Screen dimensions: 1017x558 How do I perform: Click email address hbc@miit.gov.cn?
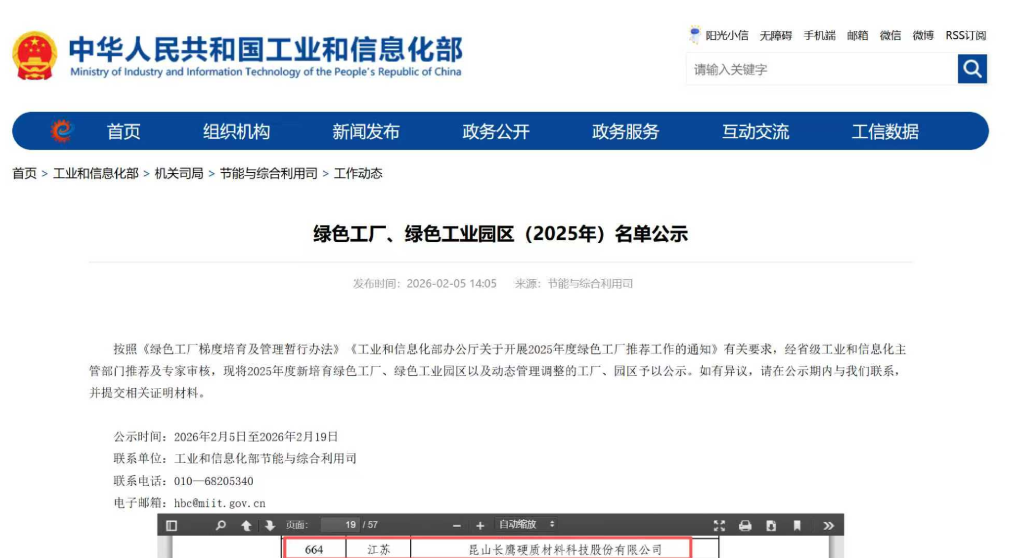tap(220, 503)
